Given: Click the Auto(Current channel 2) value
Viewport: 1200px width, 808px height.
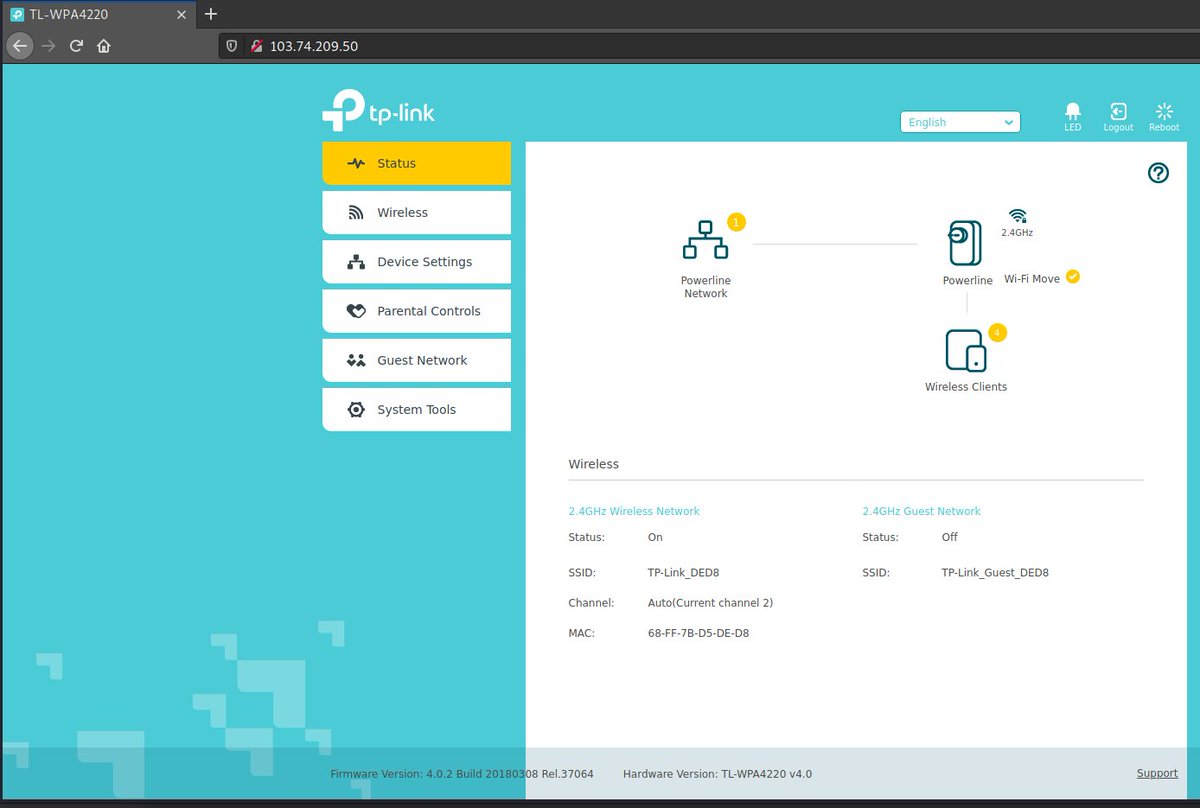Looking at the screenshot, I should 710,603.
